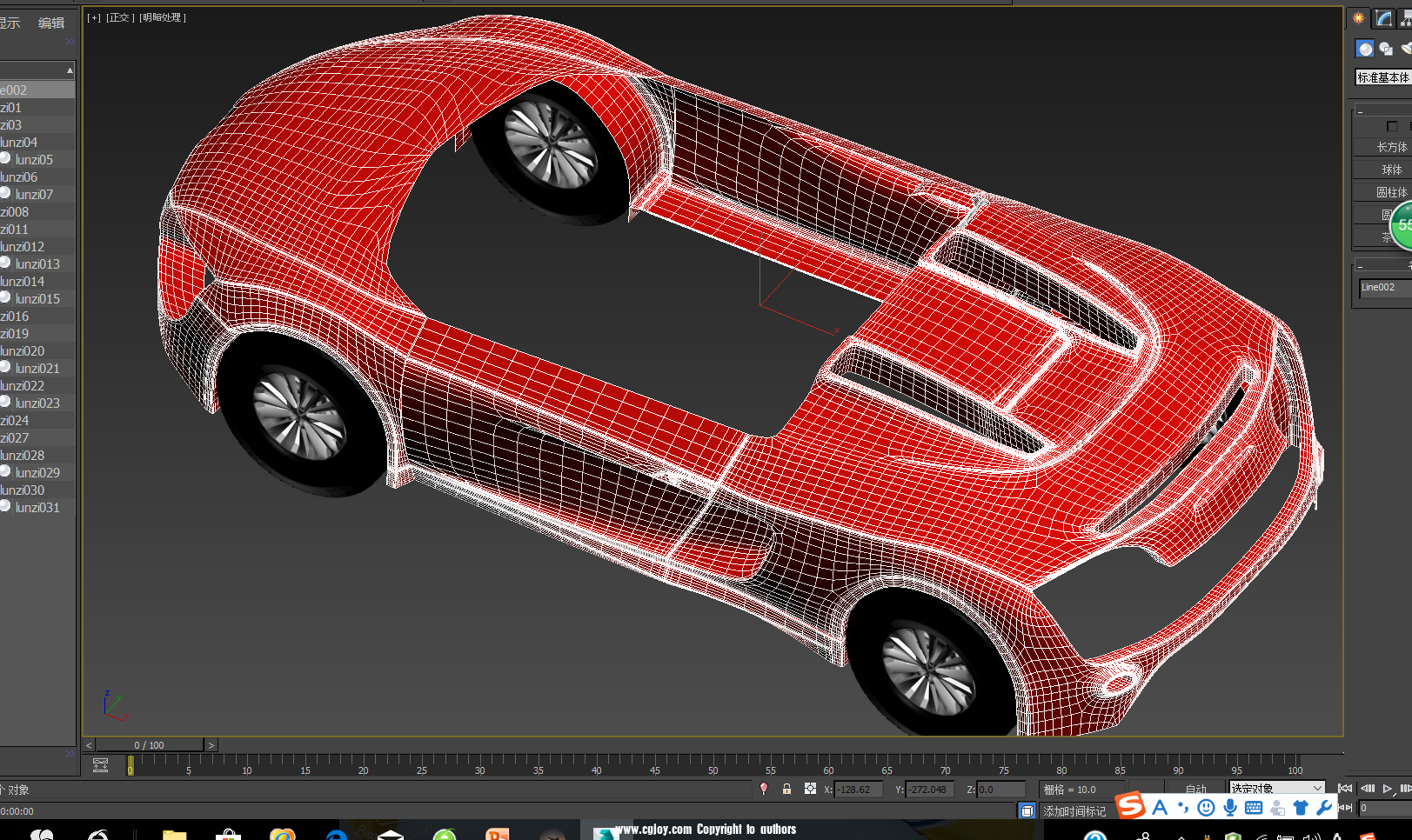Play the animation
The image size is (1412, 840).
click(1388, 789)
